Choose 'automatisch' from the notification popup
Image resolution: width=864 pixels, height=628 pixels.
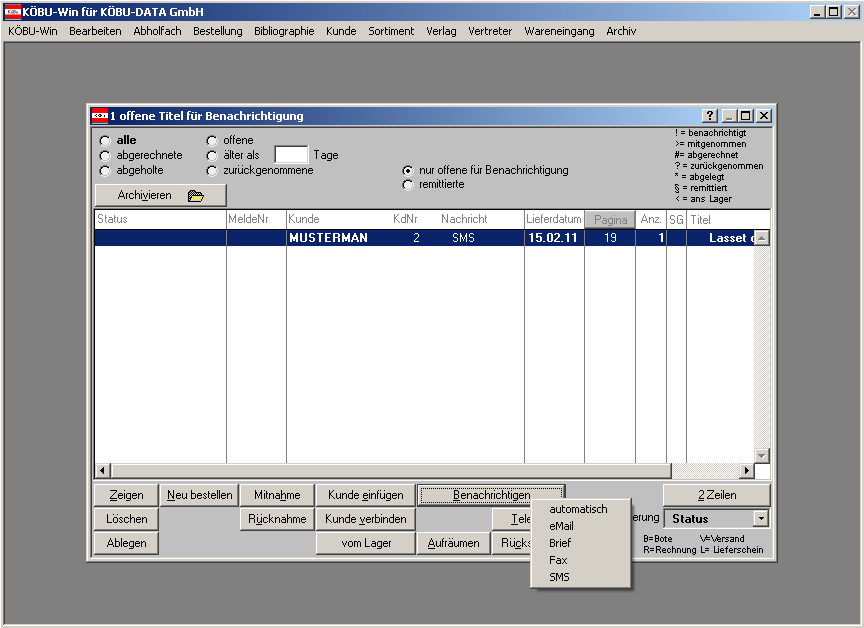[x=581, y=509]
